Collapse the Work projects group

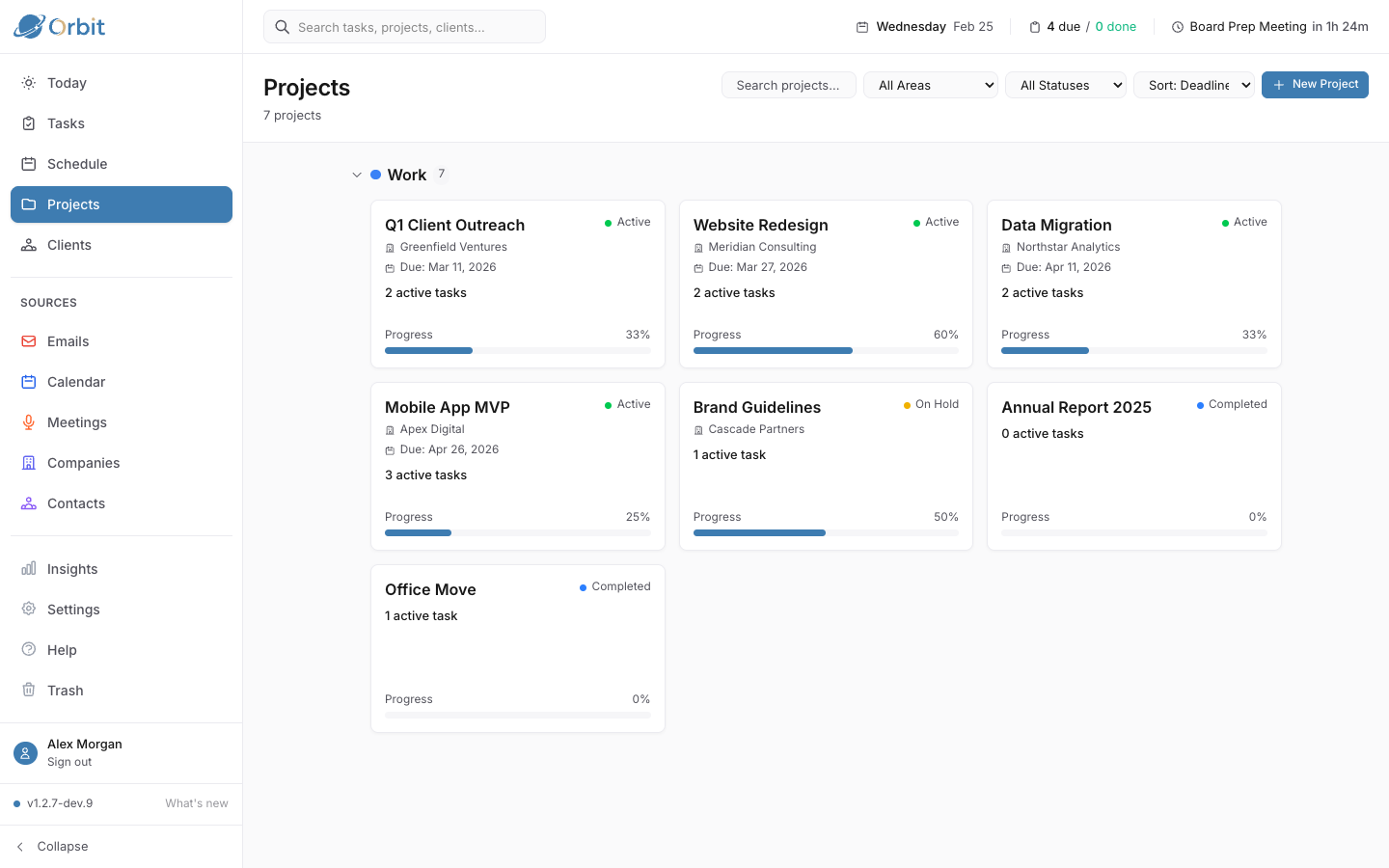tap(357, 175)
